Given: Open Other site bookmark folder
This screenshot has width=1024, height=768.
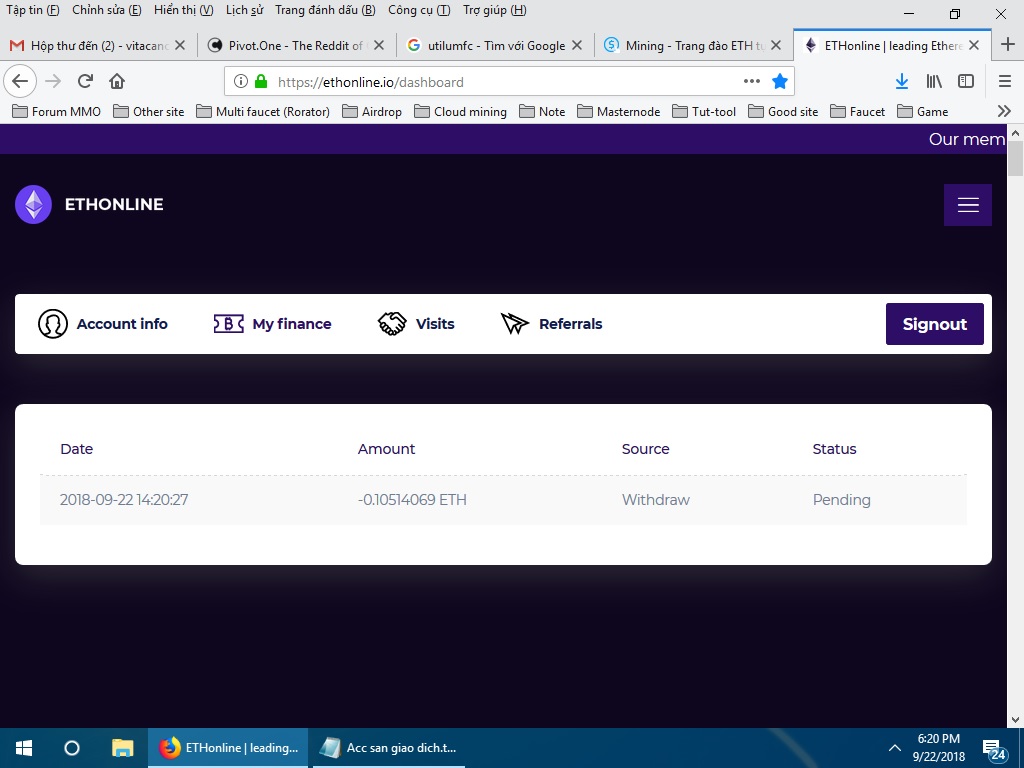Looking at the screenshot, I should pos(148,112).
